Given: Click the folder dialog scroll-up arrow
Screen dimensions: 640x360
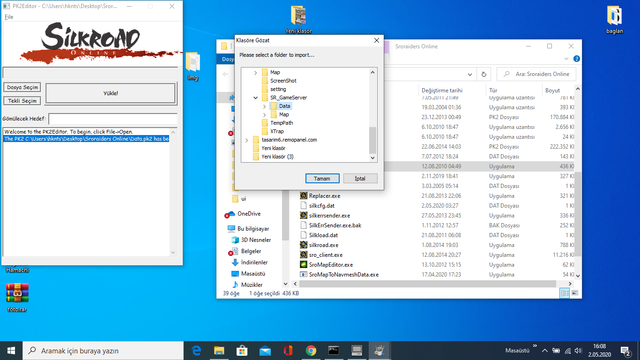Looking at the screenshot, I should pyautogui.click(x=372, y=72).
